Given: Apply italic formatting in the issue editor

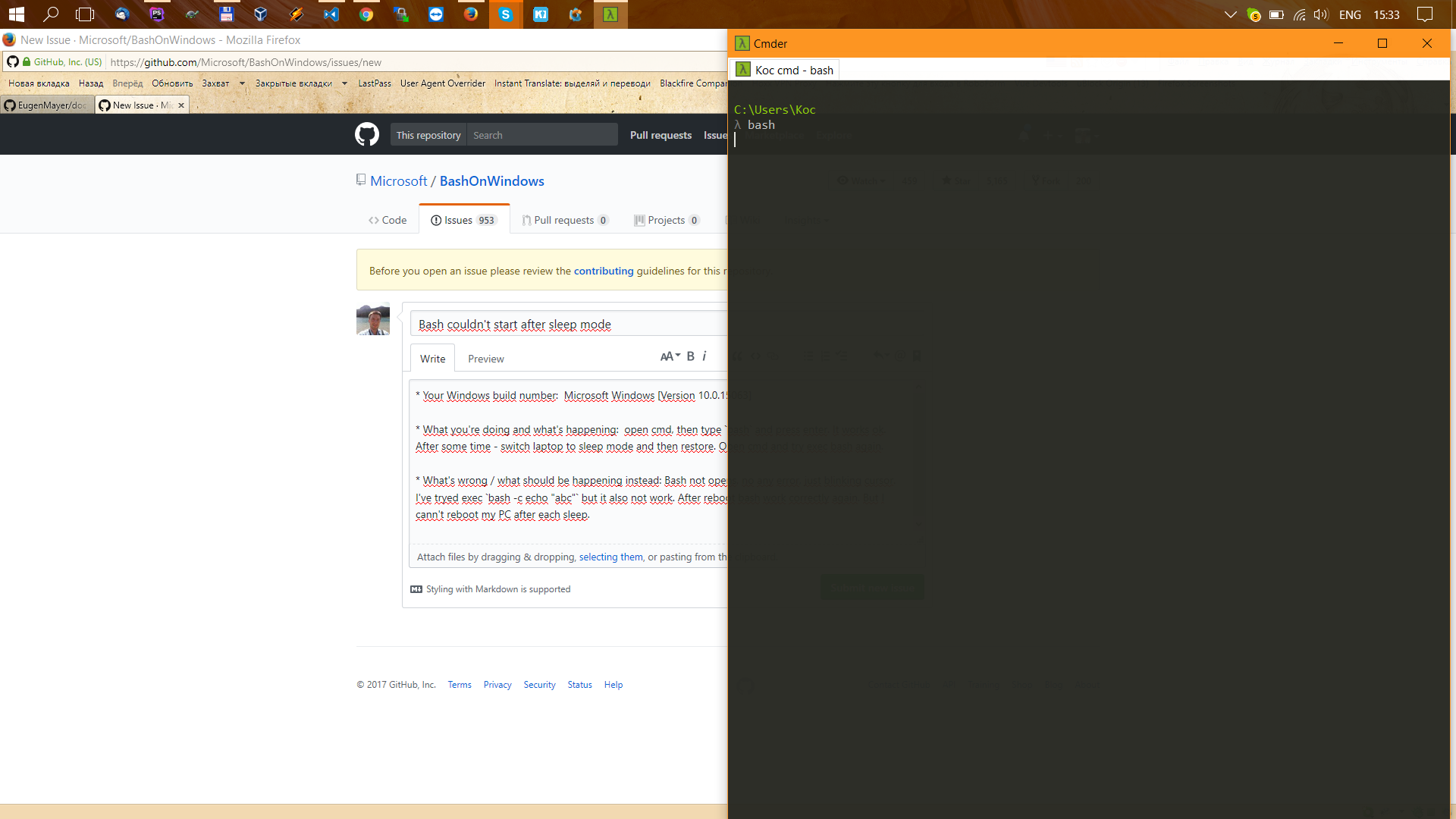Looking at the screenshot, I should pos(704,356).
